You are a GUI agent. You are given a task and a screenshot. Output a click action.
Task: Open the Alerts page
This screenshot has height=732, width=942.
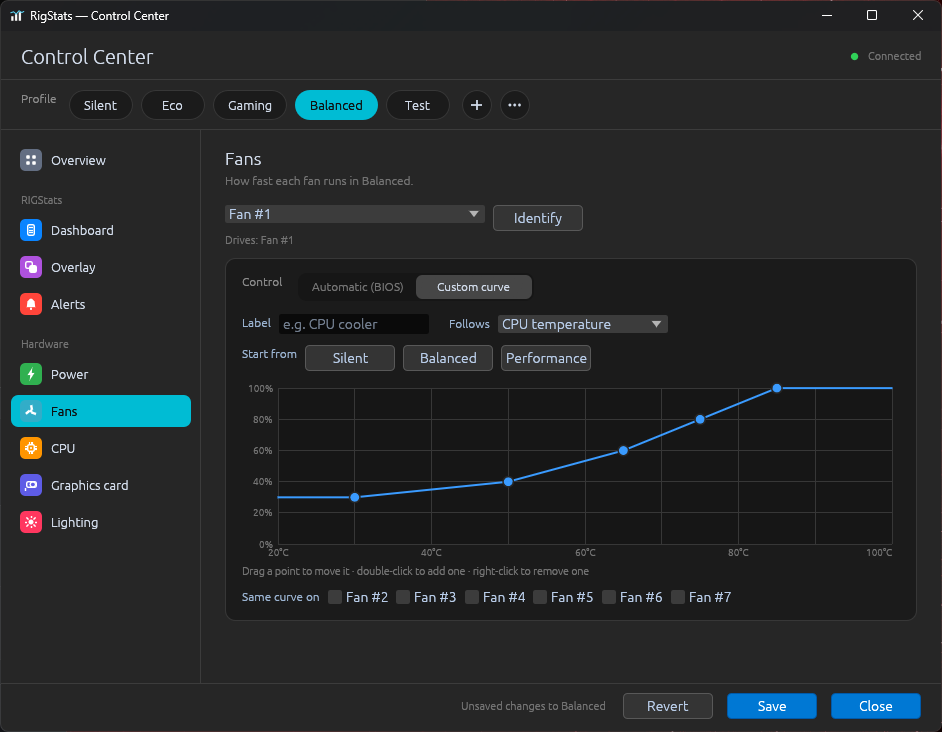(101, 304)
